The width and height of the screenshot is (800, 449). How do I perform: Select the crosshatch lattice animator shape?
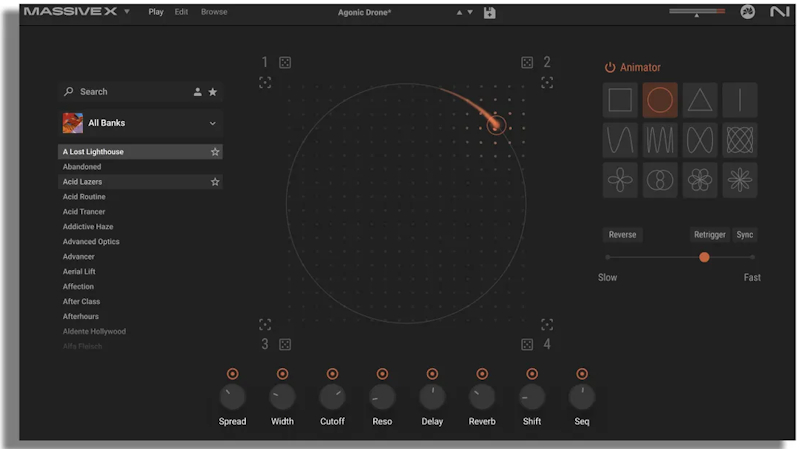[740, 140]
